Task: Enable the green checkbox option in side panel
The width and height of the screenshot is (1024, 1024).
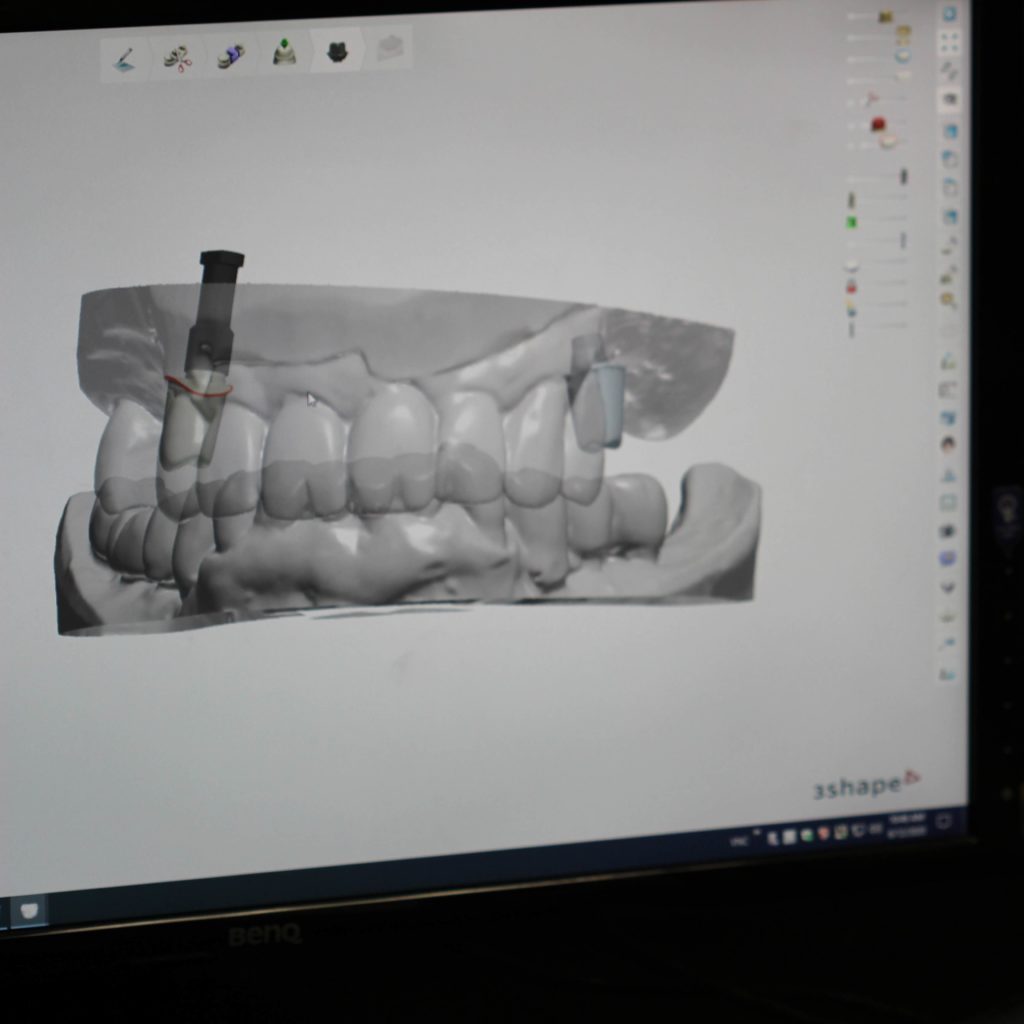Action: (850, 222)
